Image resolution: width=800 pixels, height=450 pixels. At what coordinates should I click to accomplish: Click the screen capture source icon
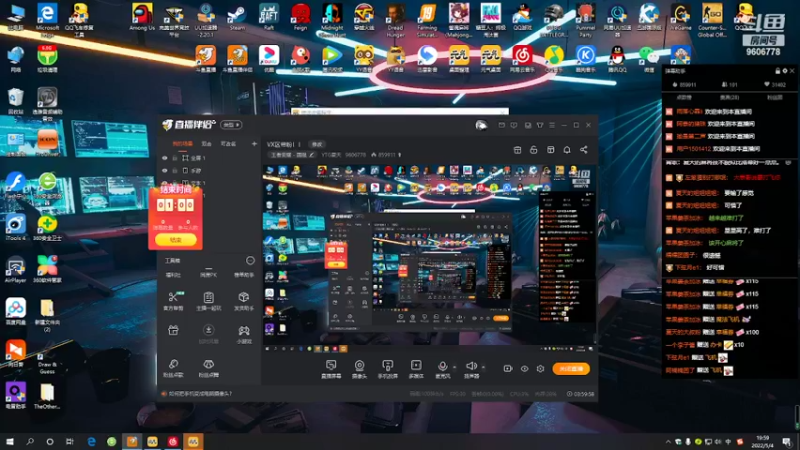331,368
